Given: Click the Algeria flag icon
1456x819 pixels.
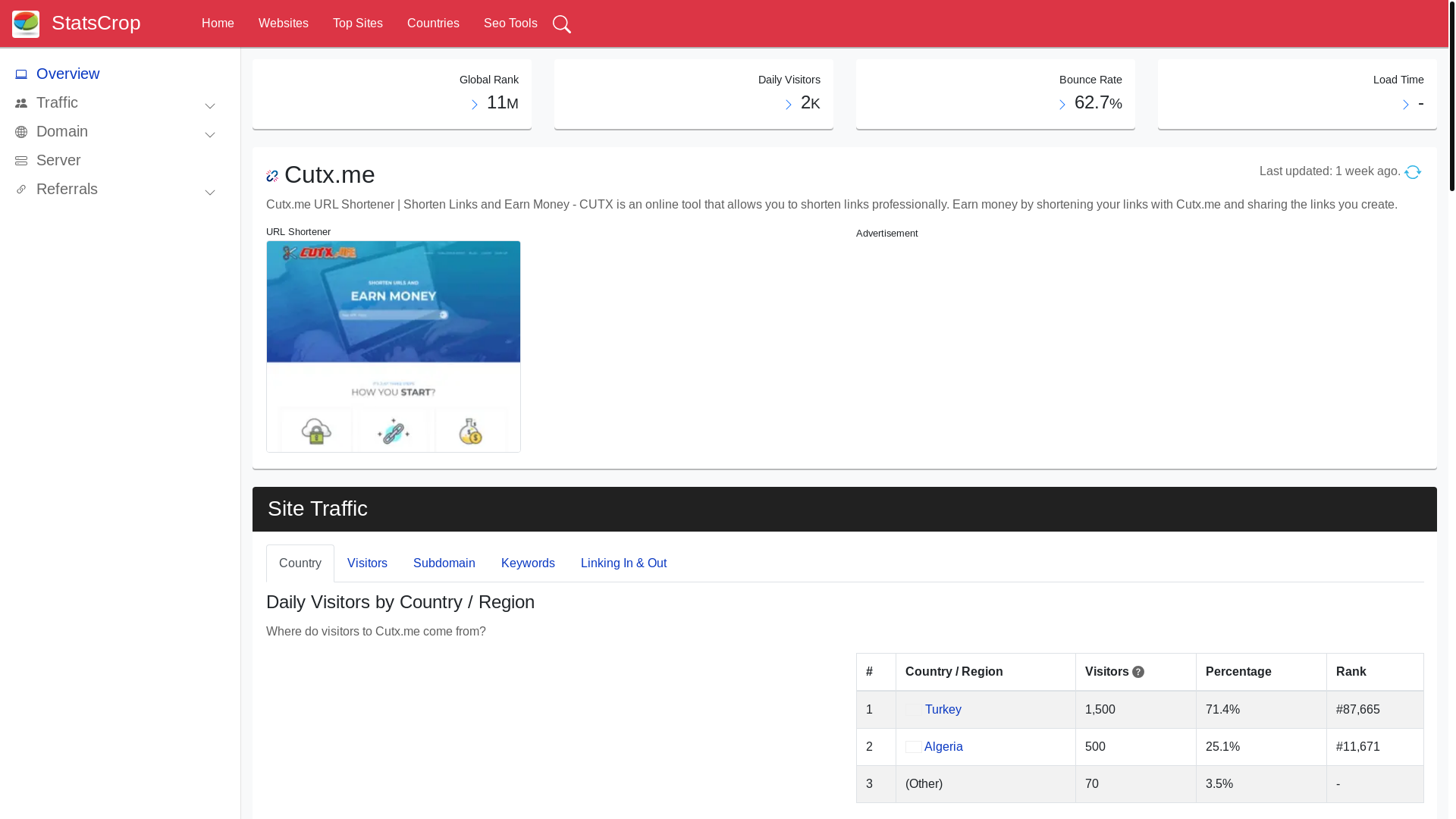Looking at the screenshot, I should [x=914, y=747].
